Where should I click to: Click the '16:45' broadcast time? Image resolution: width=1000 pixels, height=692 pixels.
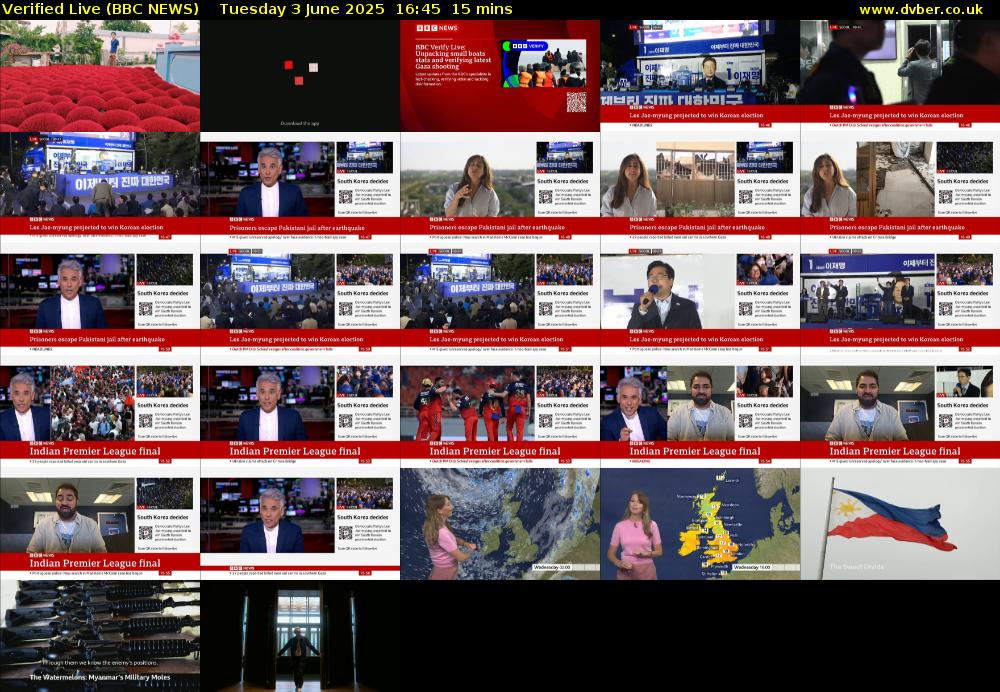(418, 10)
